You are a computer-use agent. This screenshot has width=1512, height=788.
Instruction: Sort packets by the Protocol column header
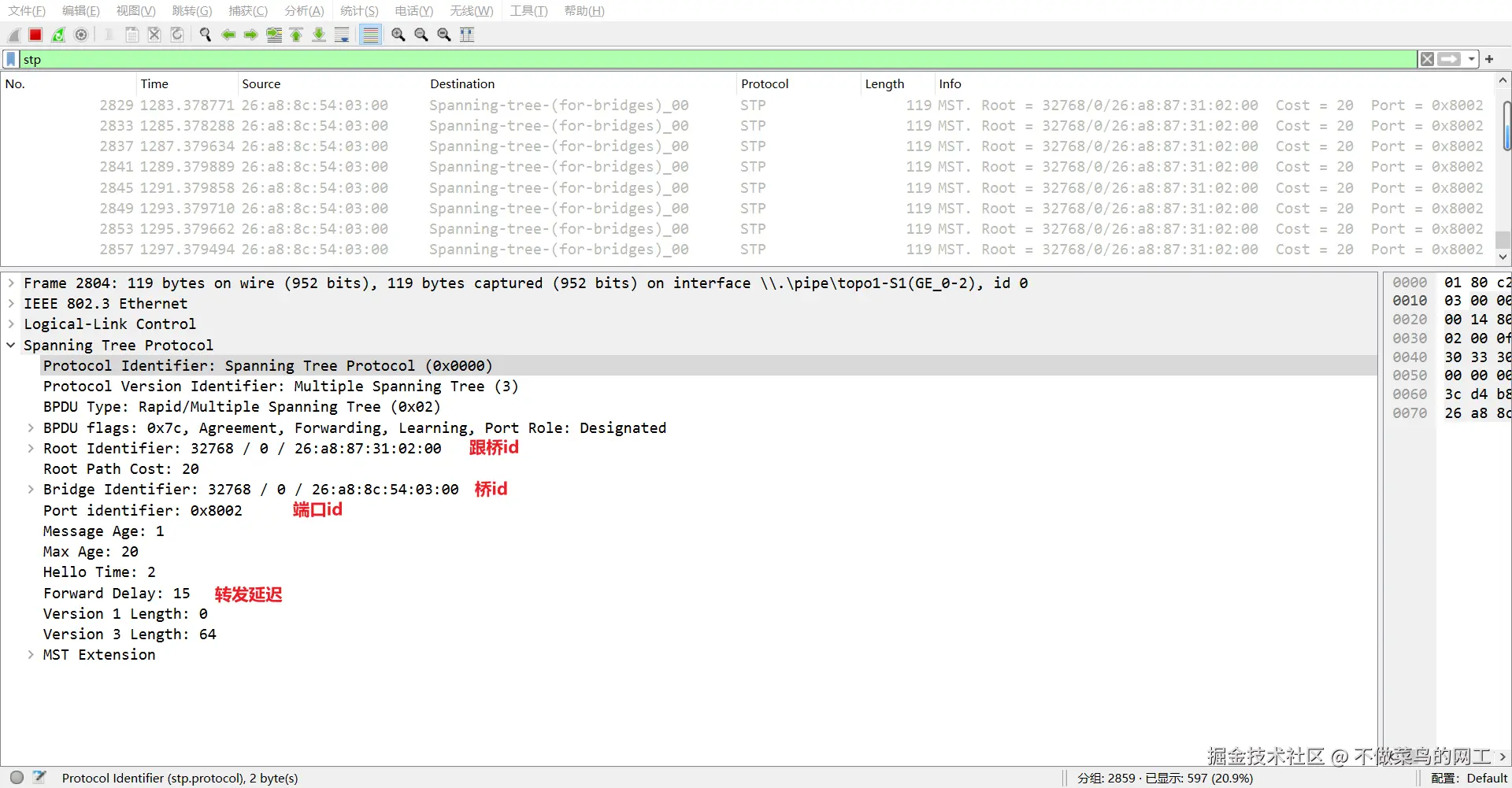799,83
